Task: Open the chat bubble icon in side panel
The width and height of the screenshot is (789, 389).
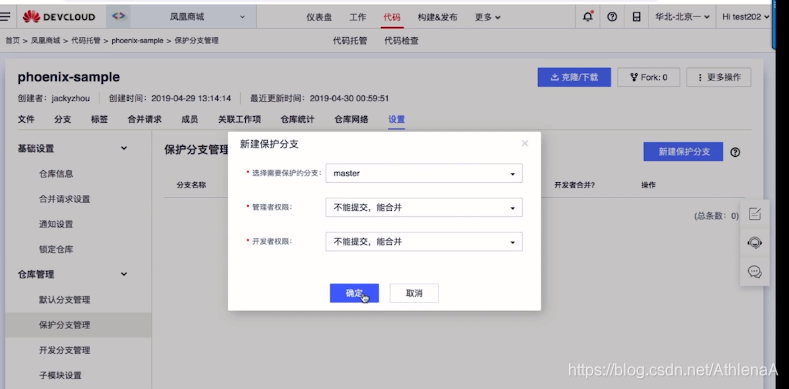Action: (x=754, y=272)
